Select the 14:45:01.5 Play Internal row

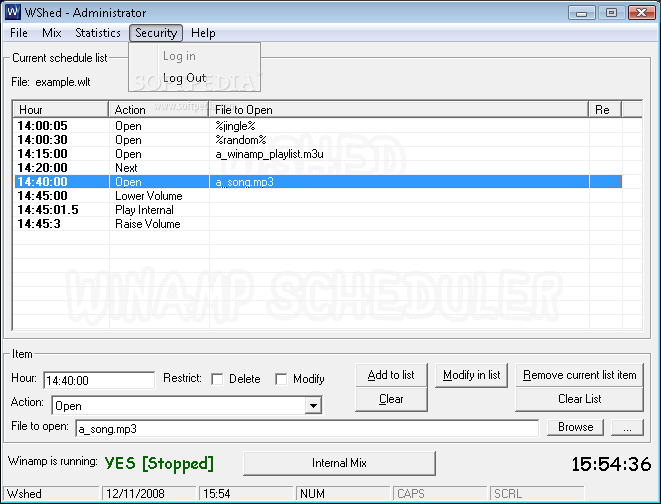pos(318,209)
